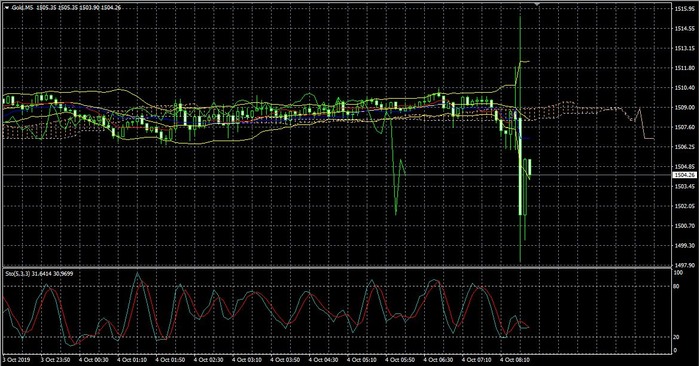Click the 4 Oct 03:50 time label
700x366 pixels.
tap(286, 360)
